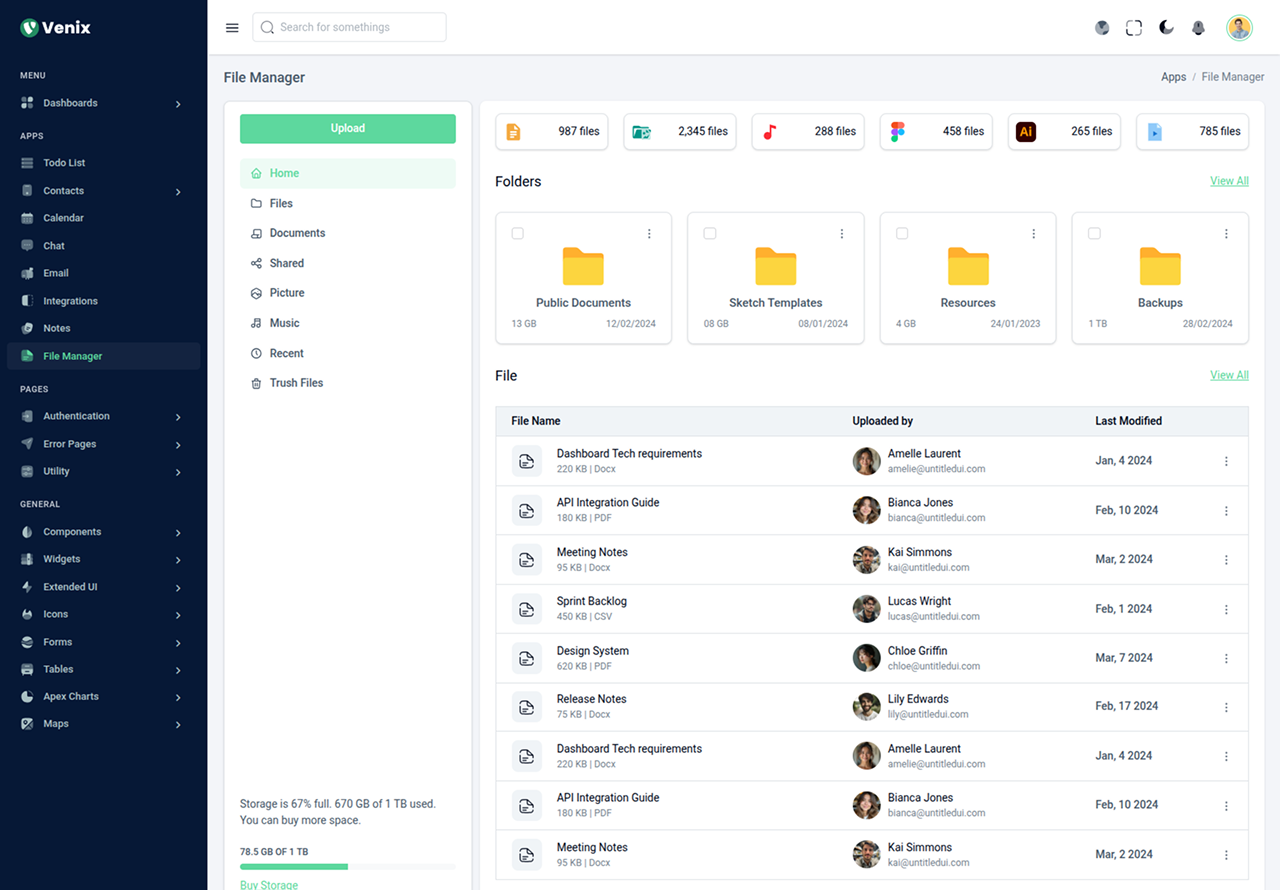Image resolution: width=1280 pixels, height=890 pixels.
Task: Click the red music files icon
Action: [x=769, y=131]
